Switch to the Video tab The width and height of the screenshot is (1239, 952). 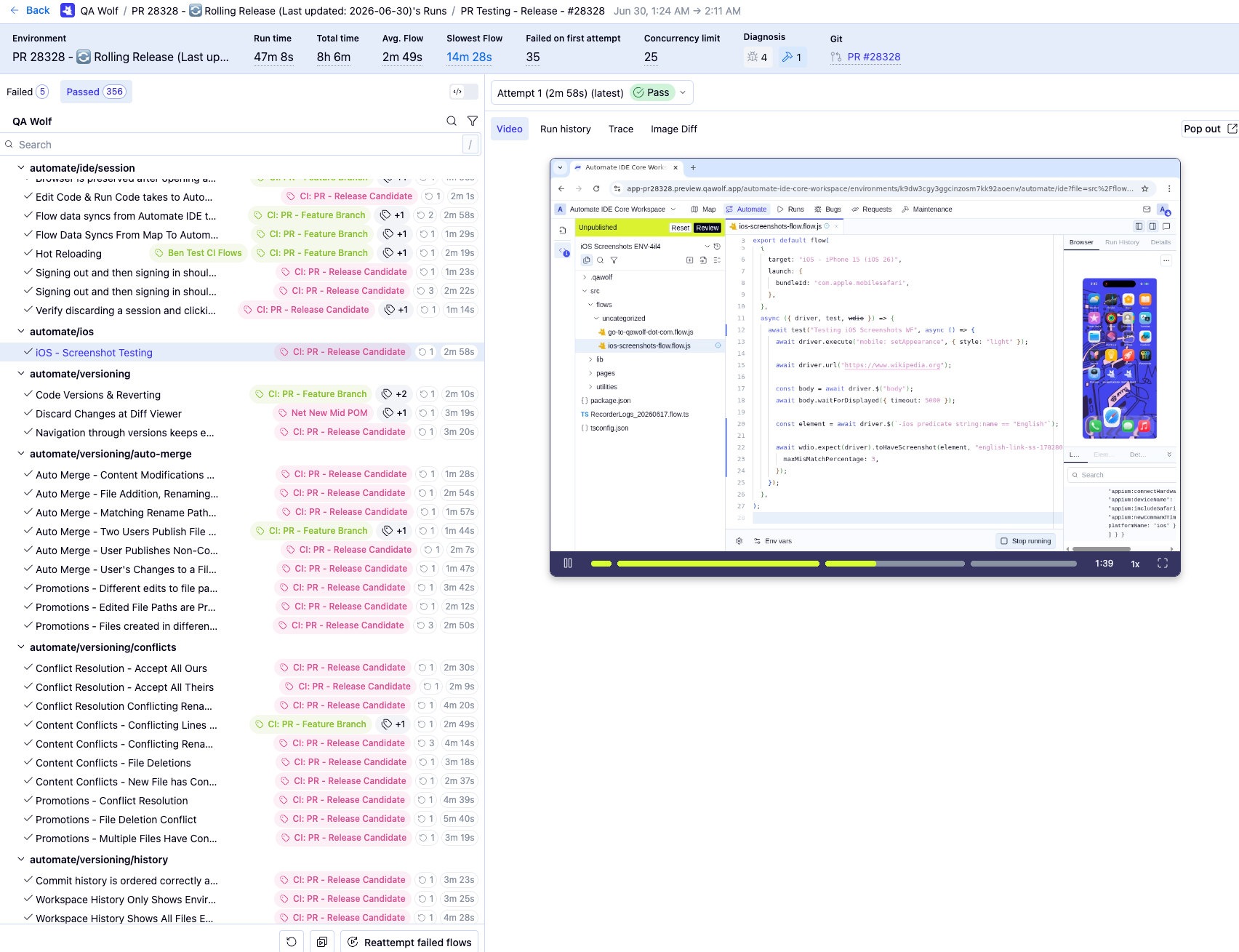(509, 129)
